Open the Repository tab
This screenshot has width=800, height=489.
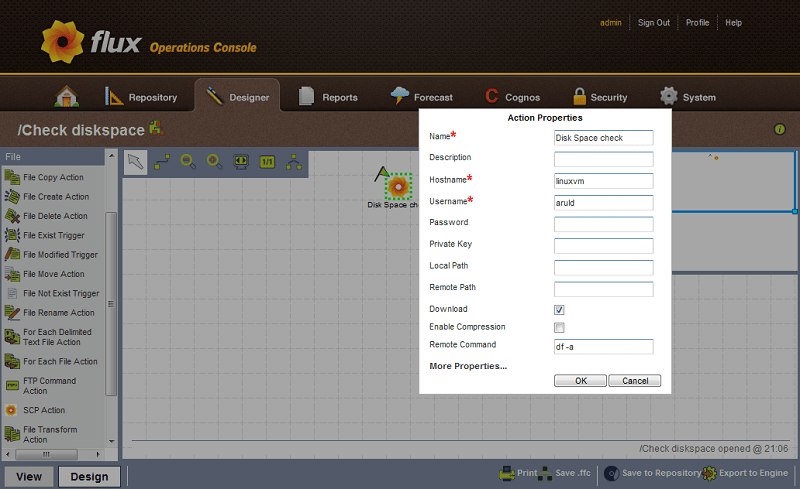pos(141,97)
